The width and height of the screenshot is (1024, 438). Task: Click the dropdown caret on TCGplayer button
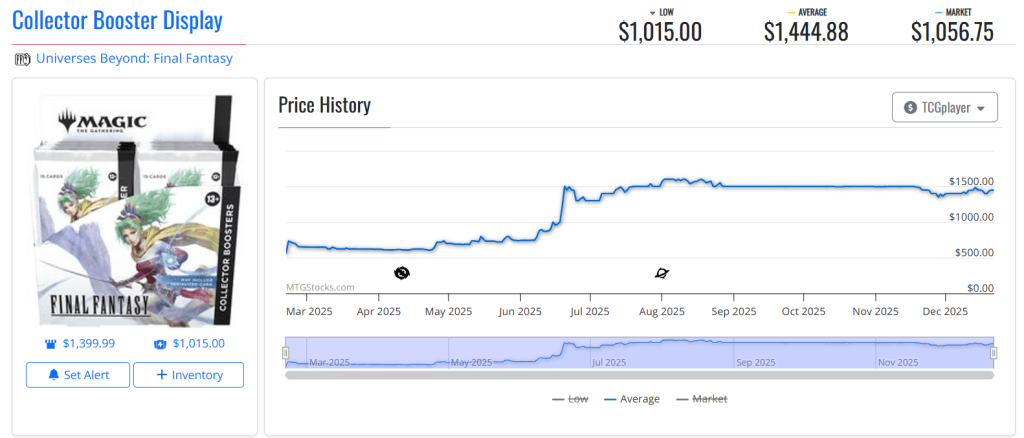coord(981,108)
